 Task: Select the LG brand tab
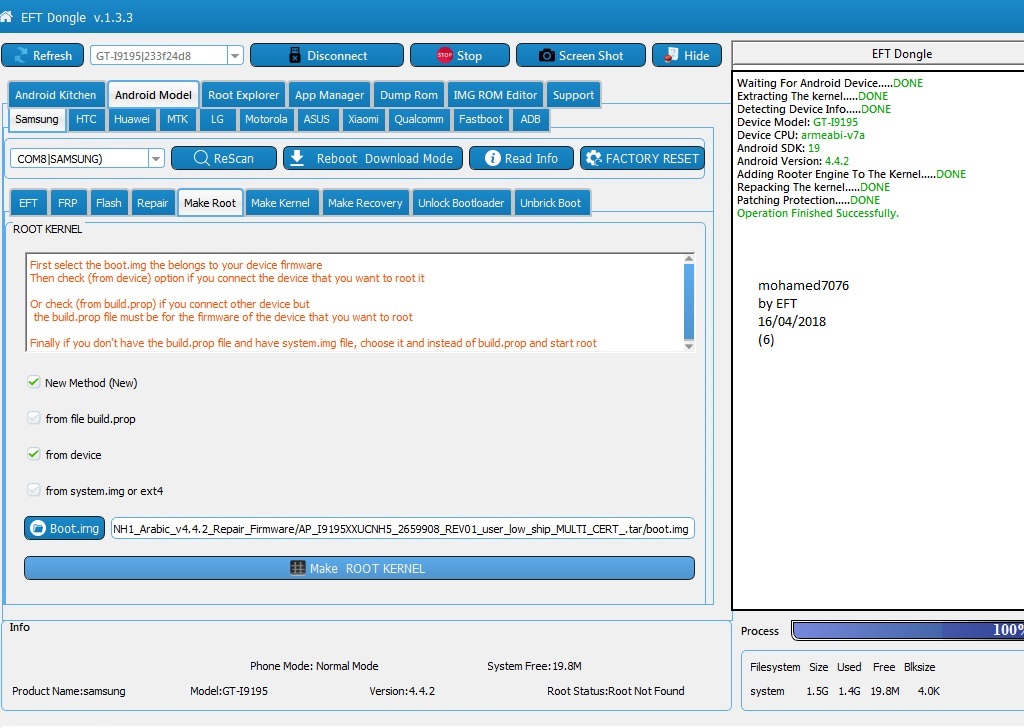click(x=217, y=119)
